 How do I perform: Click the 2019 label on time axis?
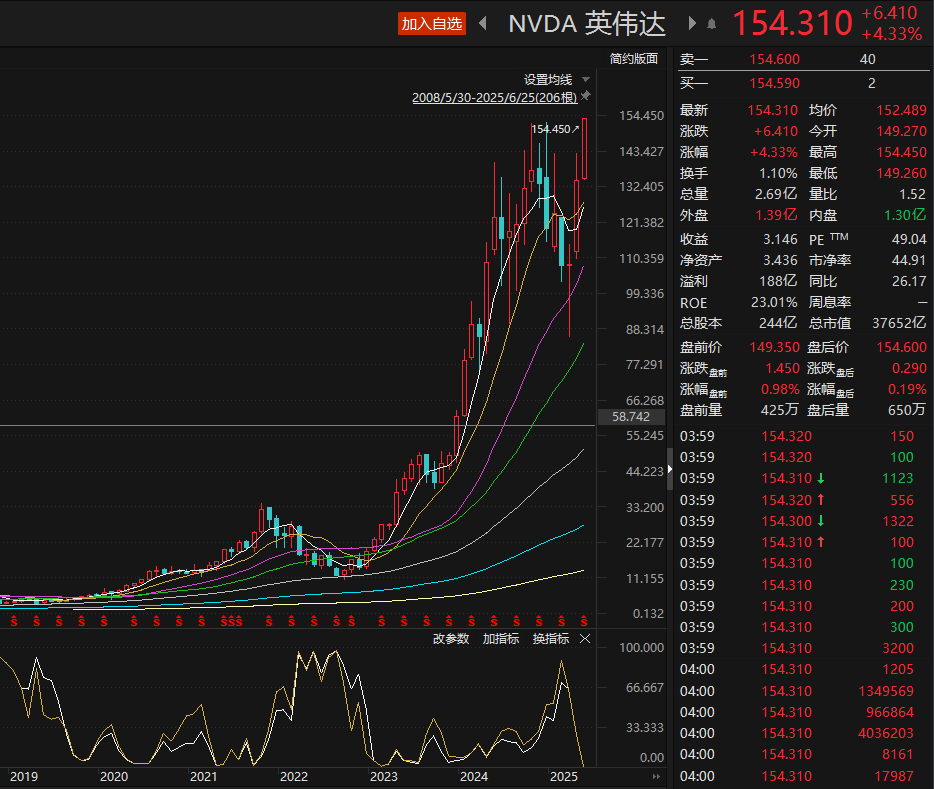(x=24, y=776)
